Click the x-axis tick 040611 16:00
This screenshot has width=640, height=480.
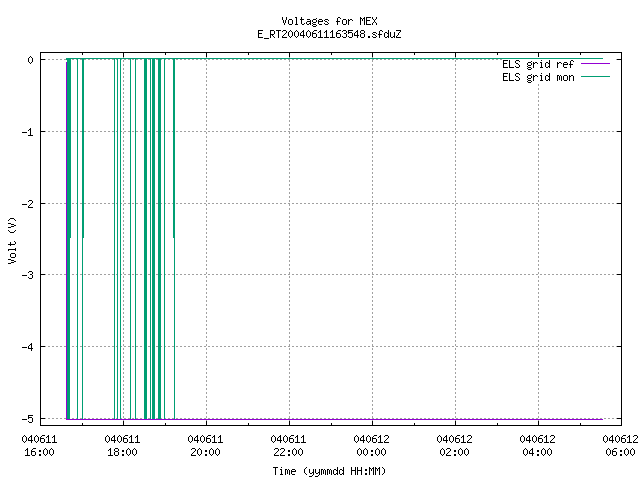click(39, 446)
